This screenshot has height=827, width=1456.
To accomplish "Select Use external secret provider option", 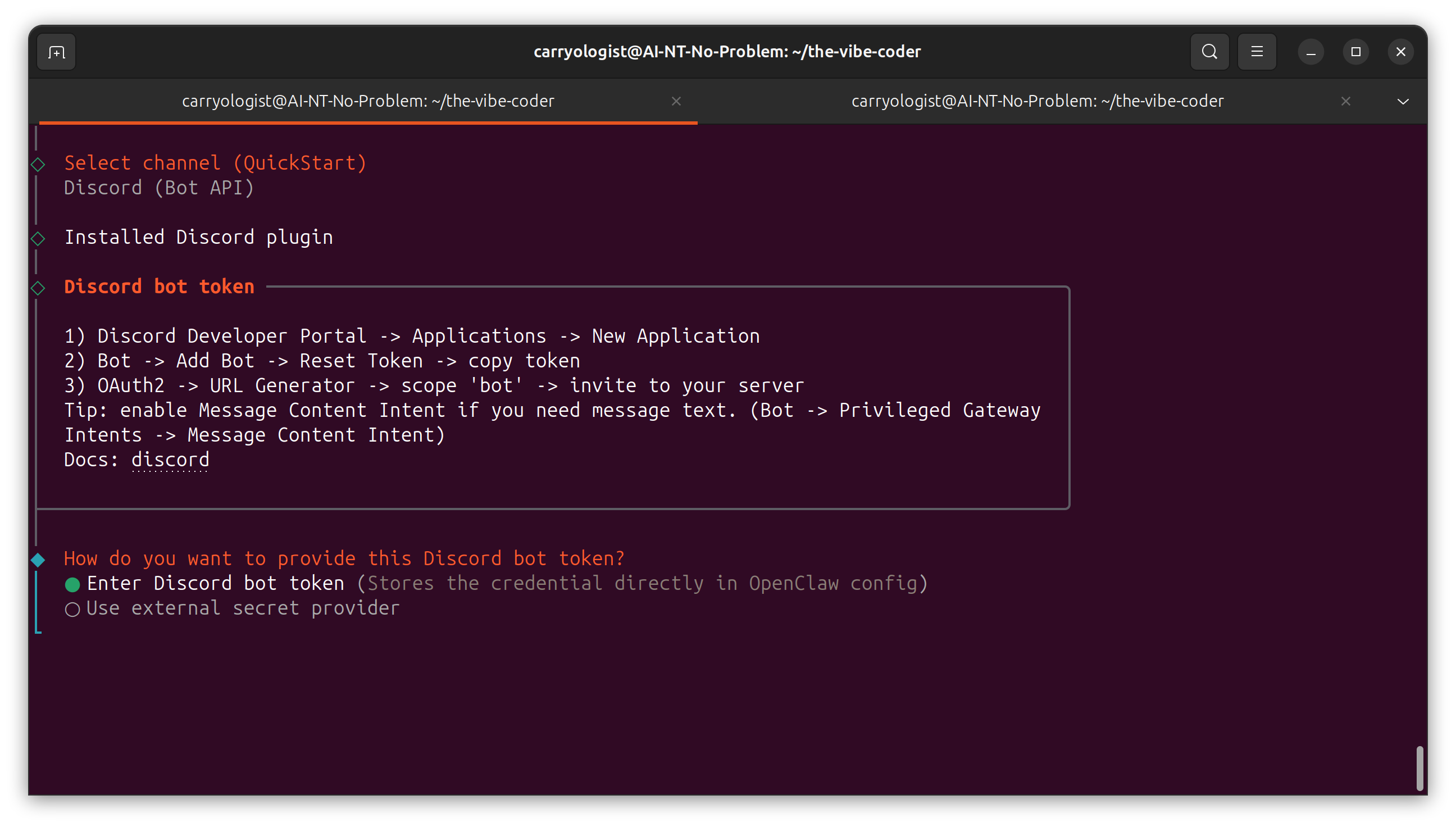I will [x=232, y=608].
